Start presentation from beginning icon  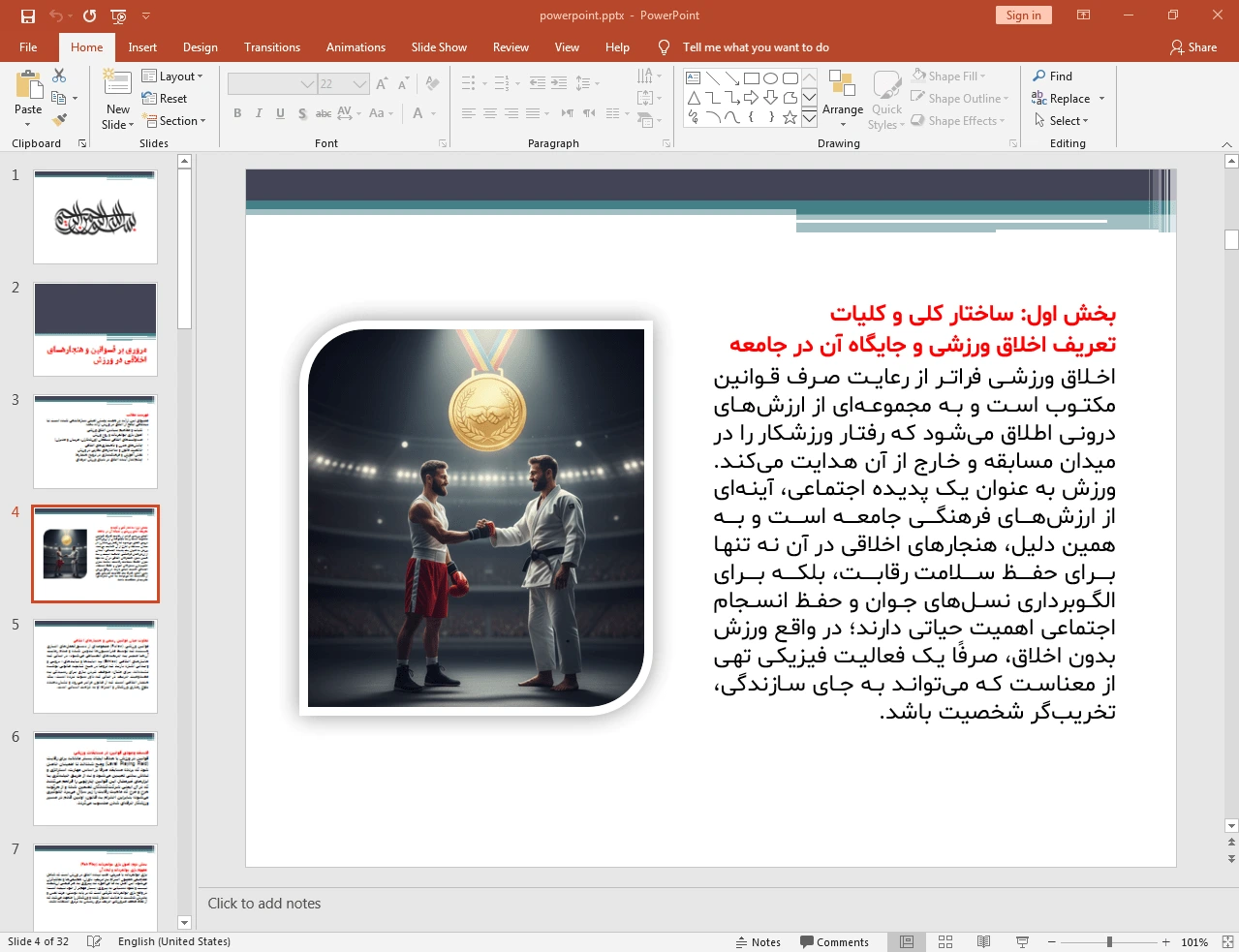tap(118, 15)
